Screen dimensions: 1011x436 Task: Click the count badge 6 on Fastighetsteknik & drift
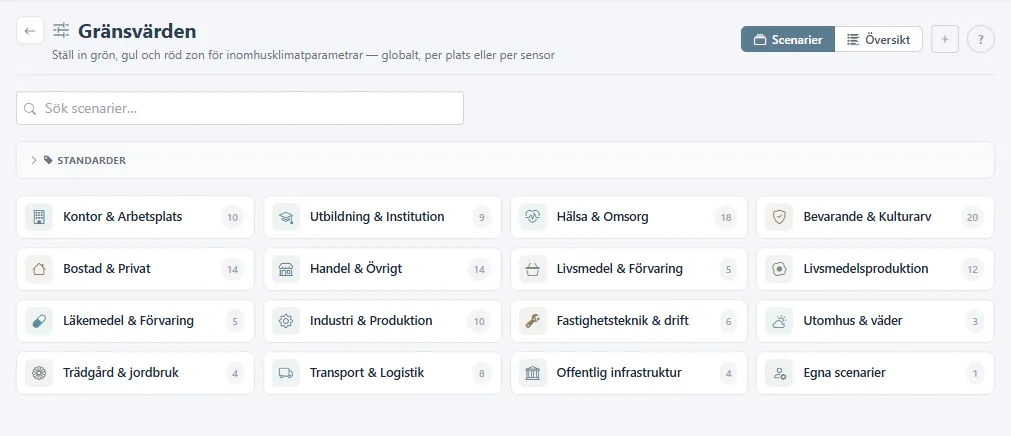point(729,321)
